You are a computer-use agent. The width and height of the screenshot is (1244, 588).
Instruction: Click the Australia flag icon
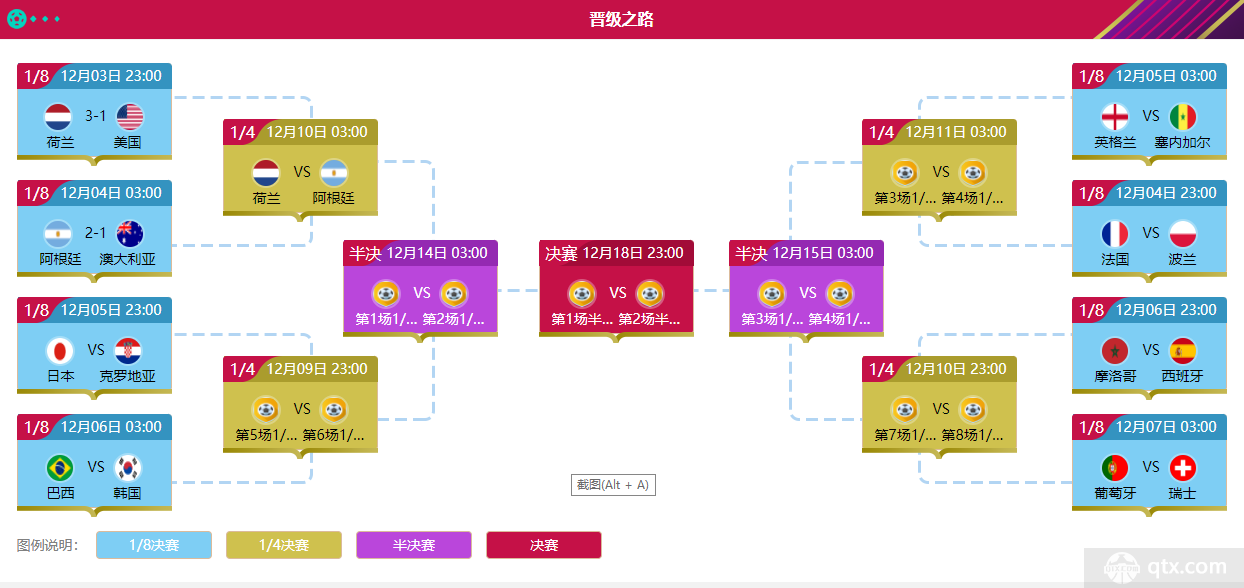click(x=130, y=233)
